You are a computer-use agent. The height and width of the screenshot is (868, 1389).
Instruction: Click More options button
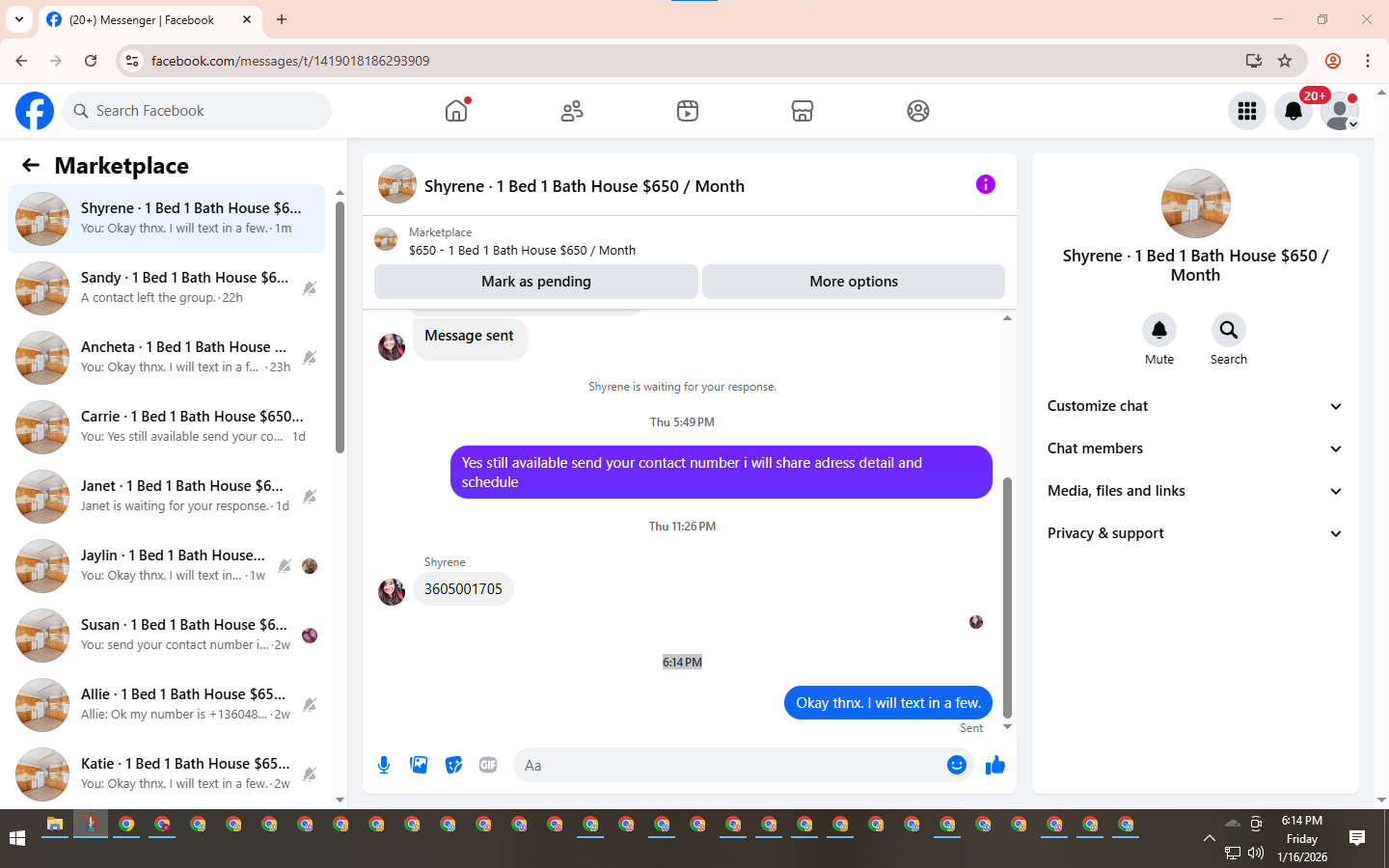tap(854, 282)
